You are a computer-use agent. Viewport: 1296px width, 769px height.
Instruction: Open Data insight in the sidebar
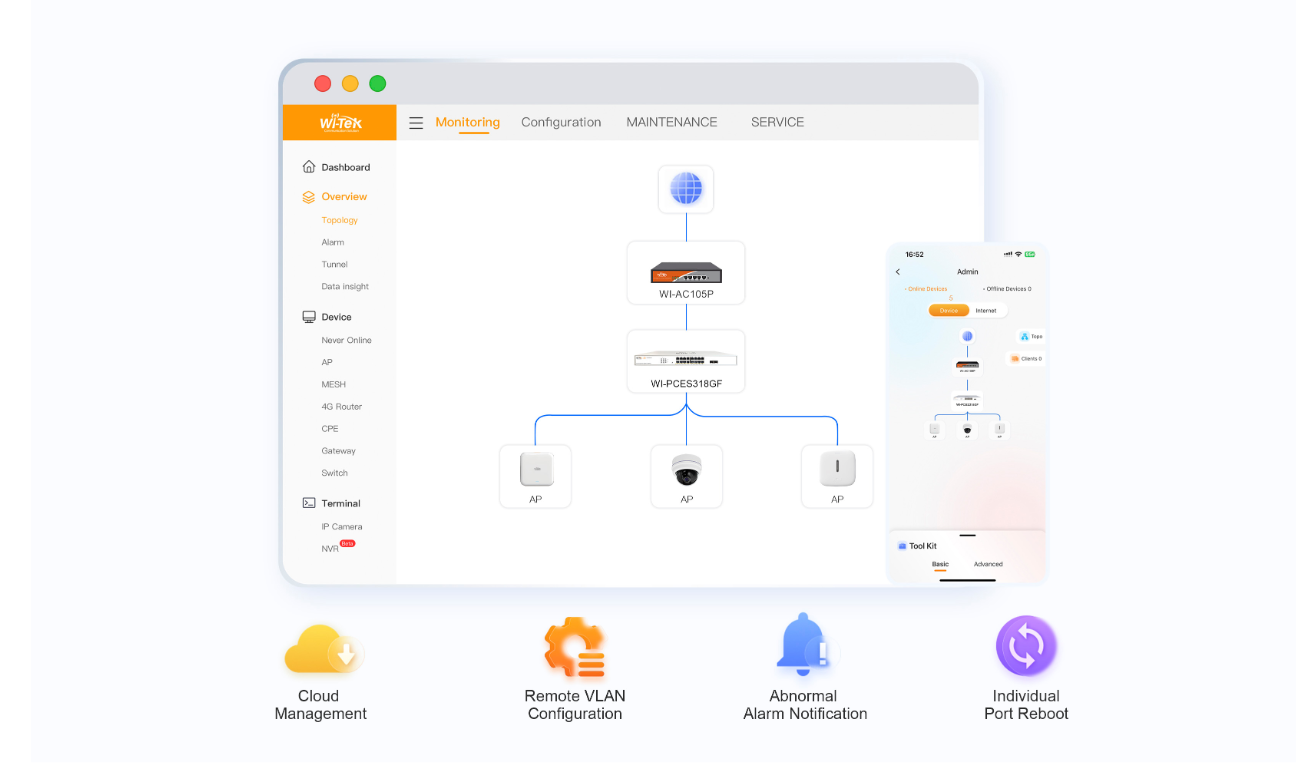coord(345,286)
